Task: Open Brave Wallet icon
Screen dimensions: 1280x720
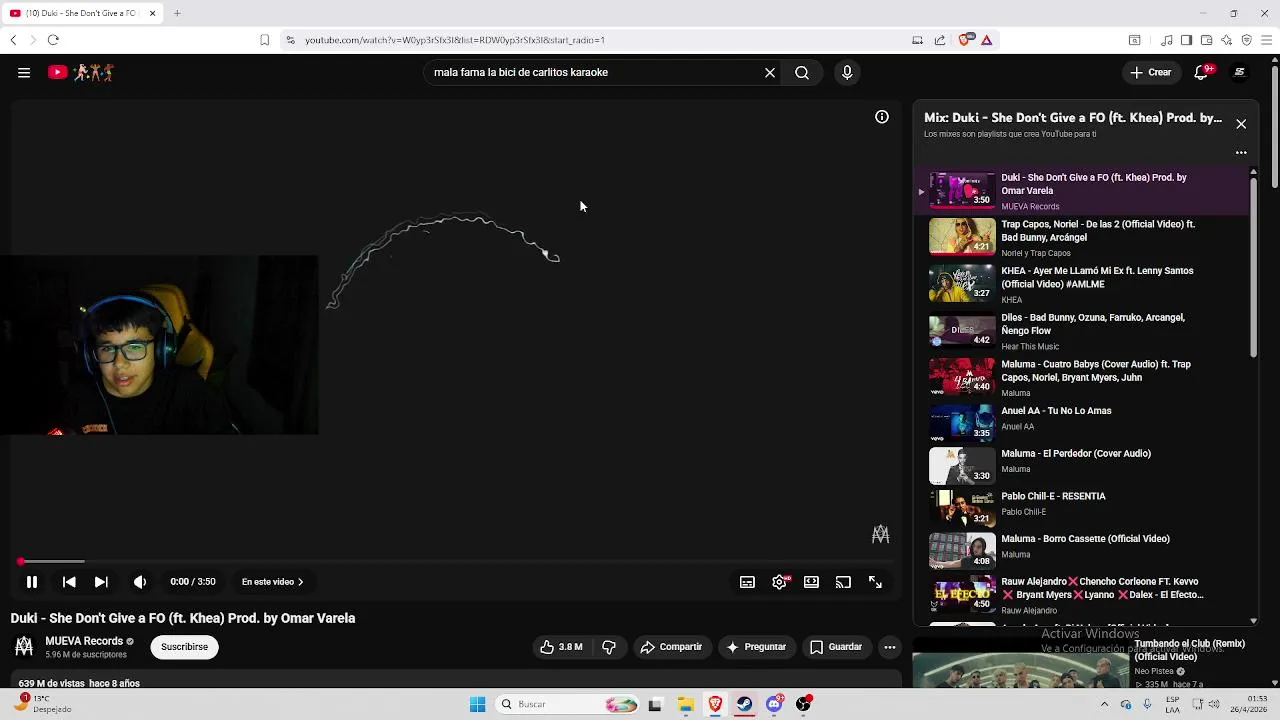Action: tap(1206, 40)
